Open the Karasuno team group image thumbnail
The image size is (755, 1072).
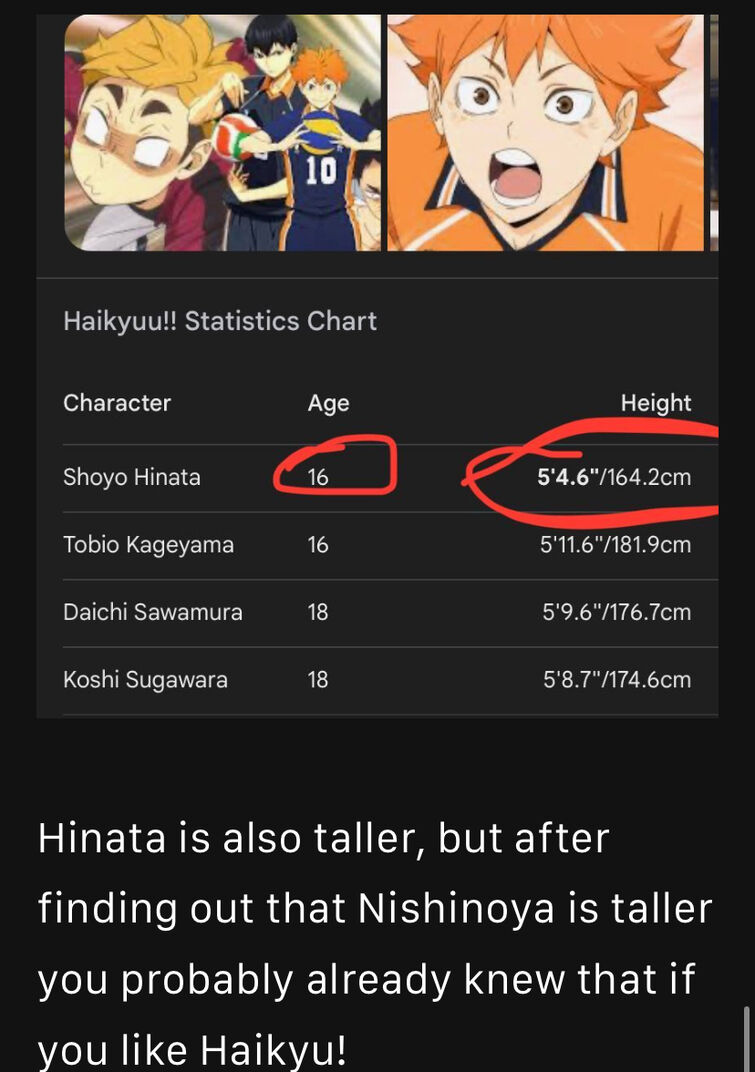coord(222,133)
